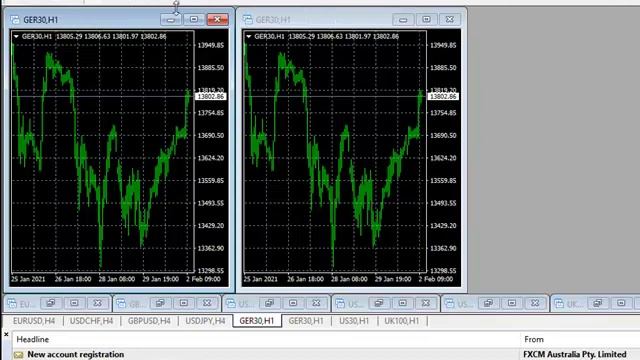Restore the minimized UK... chart window

(x=598, y=303)
